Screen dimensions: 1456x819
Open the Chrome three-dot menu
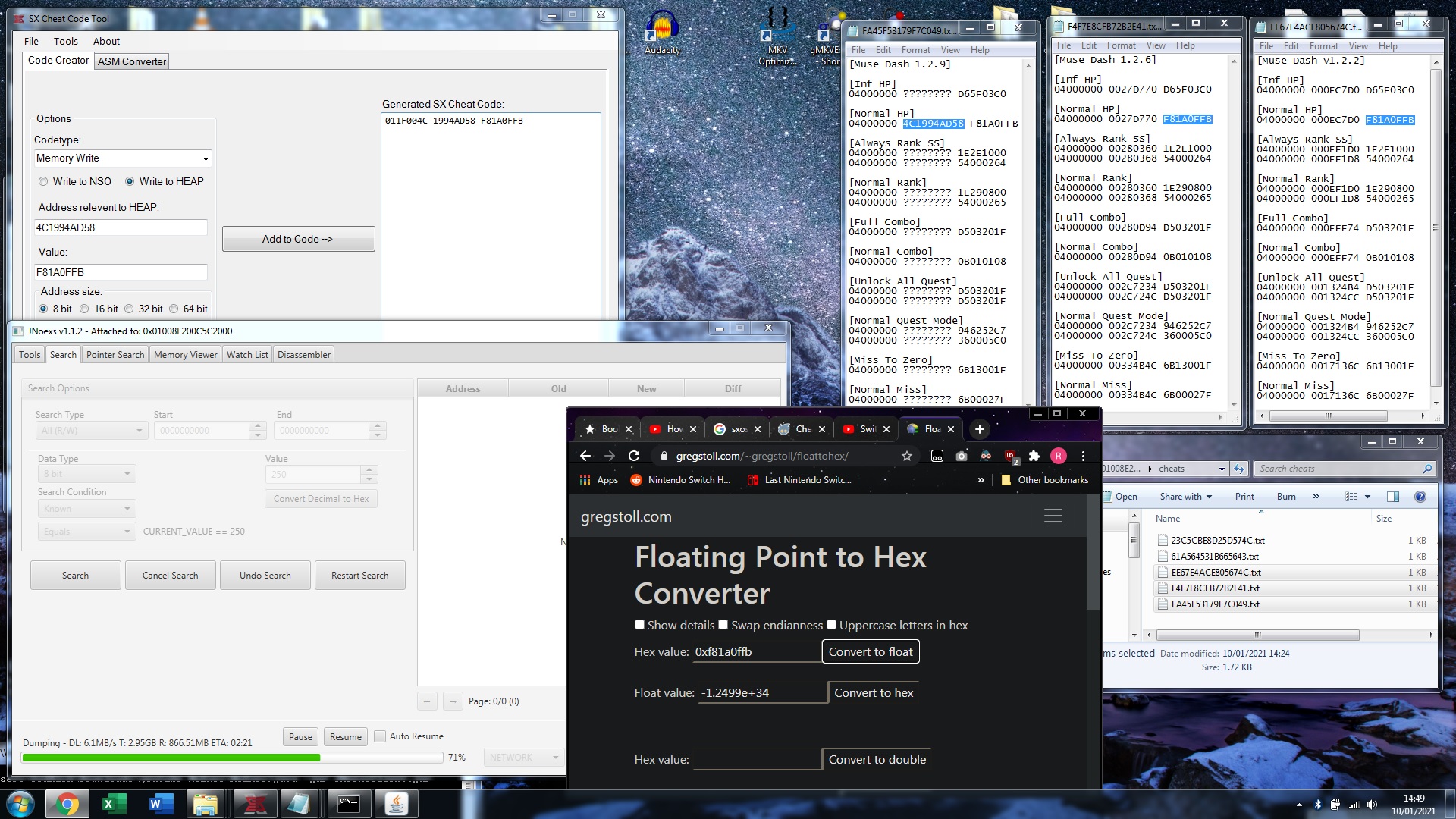[1083, 456]
